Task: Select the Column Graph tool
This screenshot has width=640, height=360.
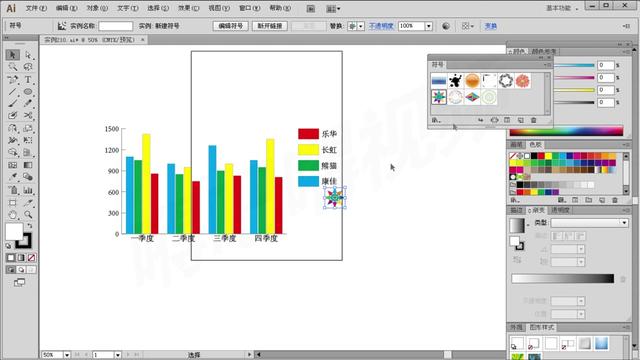Action: click(28, 190)
